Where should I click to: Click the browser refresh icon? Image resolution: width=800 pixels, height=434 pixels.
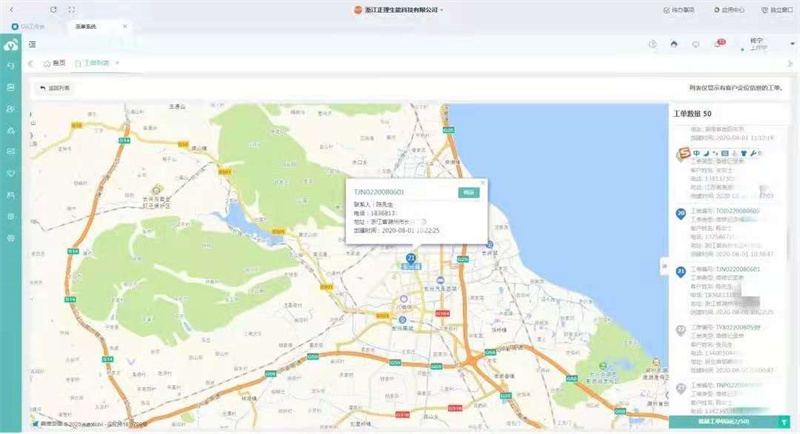coord(53,9)
